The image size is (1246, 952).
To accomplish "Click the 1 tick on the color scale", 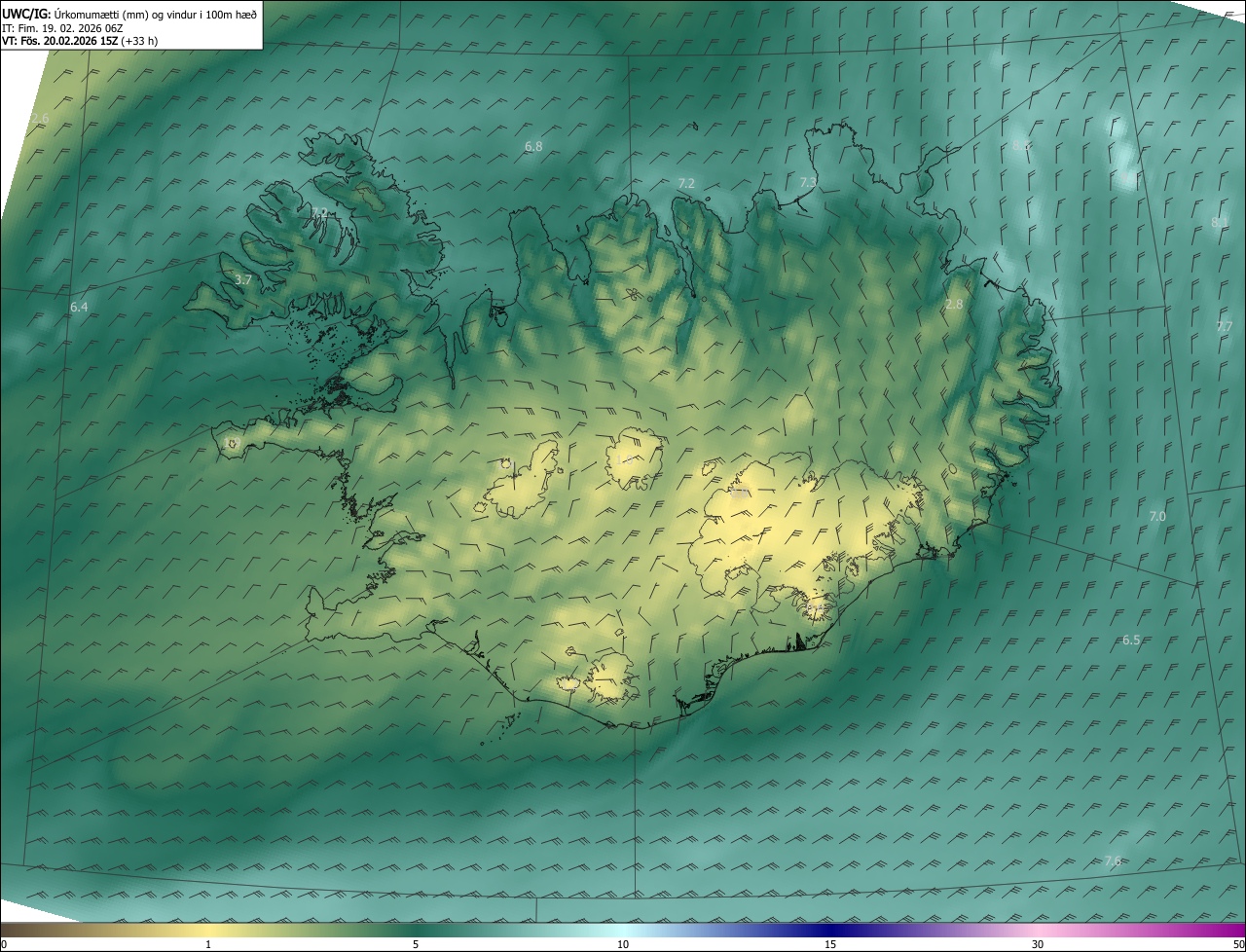I will pyautogui.click(x=208, y=944).
